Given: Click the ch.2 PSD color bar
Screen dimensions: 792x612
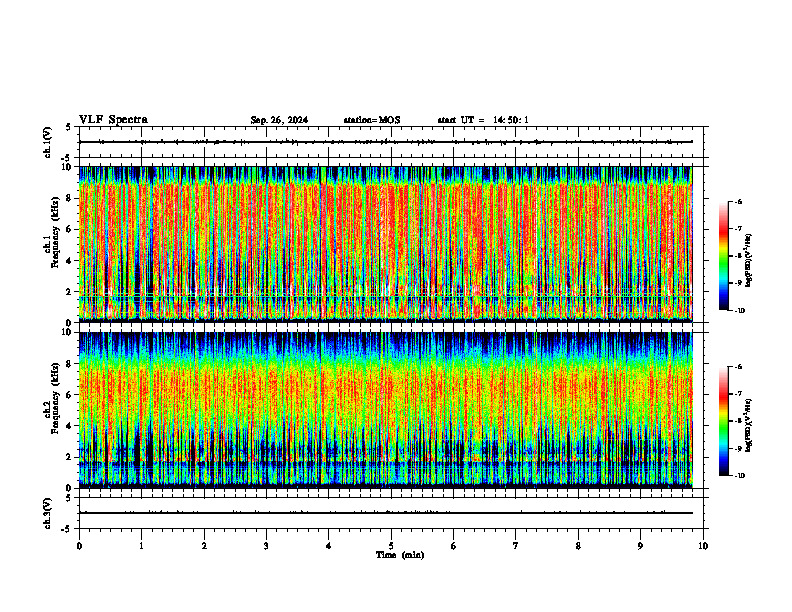Looking at the screenshot, I should [x=723, y=421].
